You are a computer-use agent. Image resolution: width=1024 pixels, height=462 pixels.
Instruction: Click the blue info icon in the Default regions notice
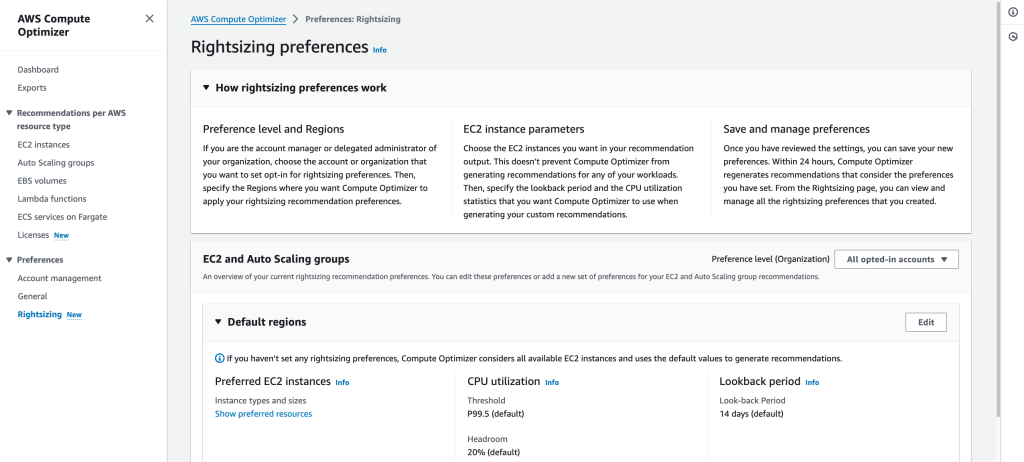[x=219, y=358]
